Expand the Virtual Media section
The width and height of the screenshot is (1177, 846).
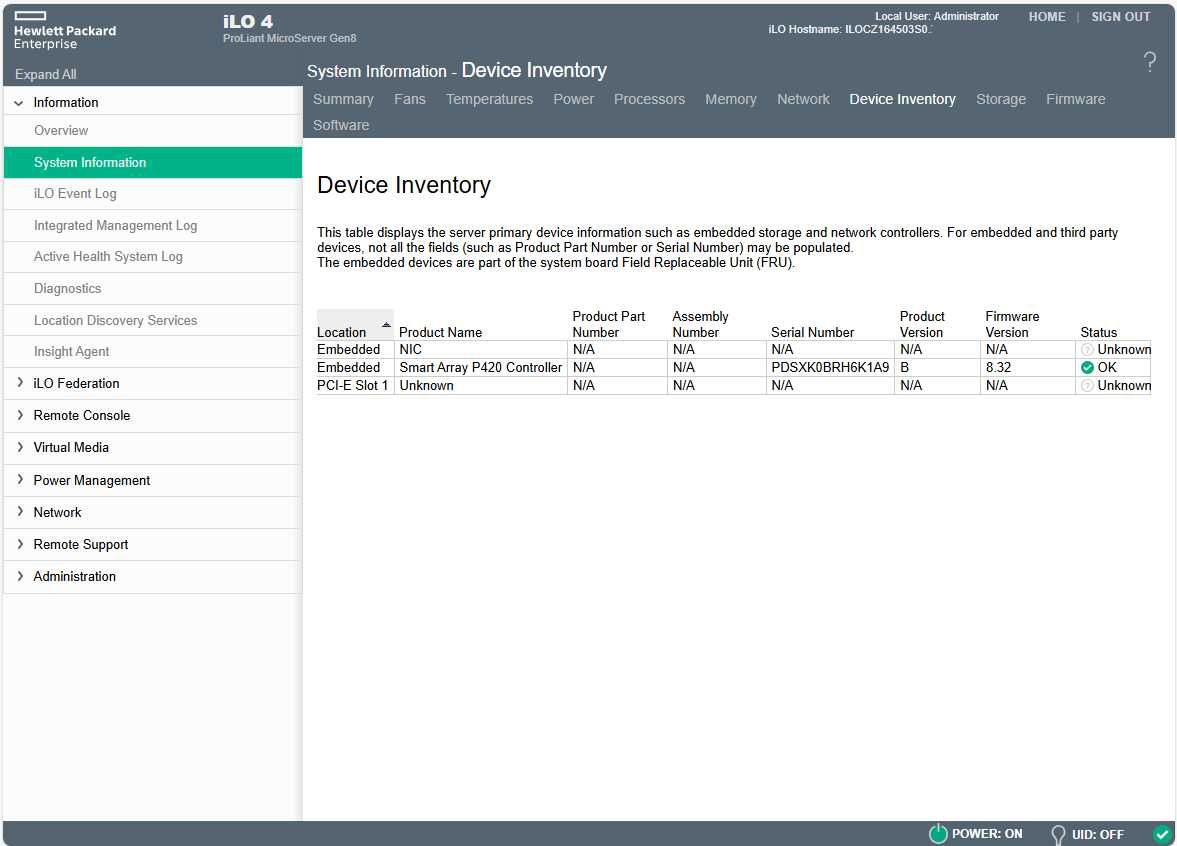(20, 447)
